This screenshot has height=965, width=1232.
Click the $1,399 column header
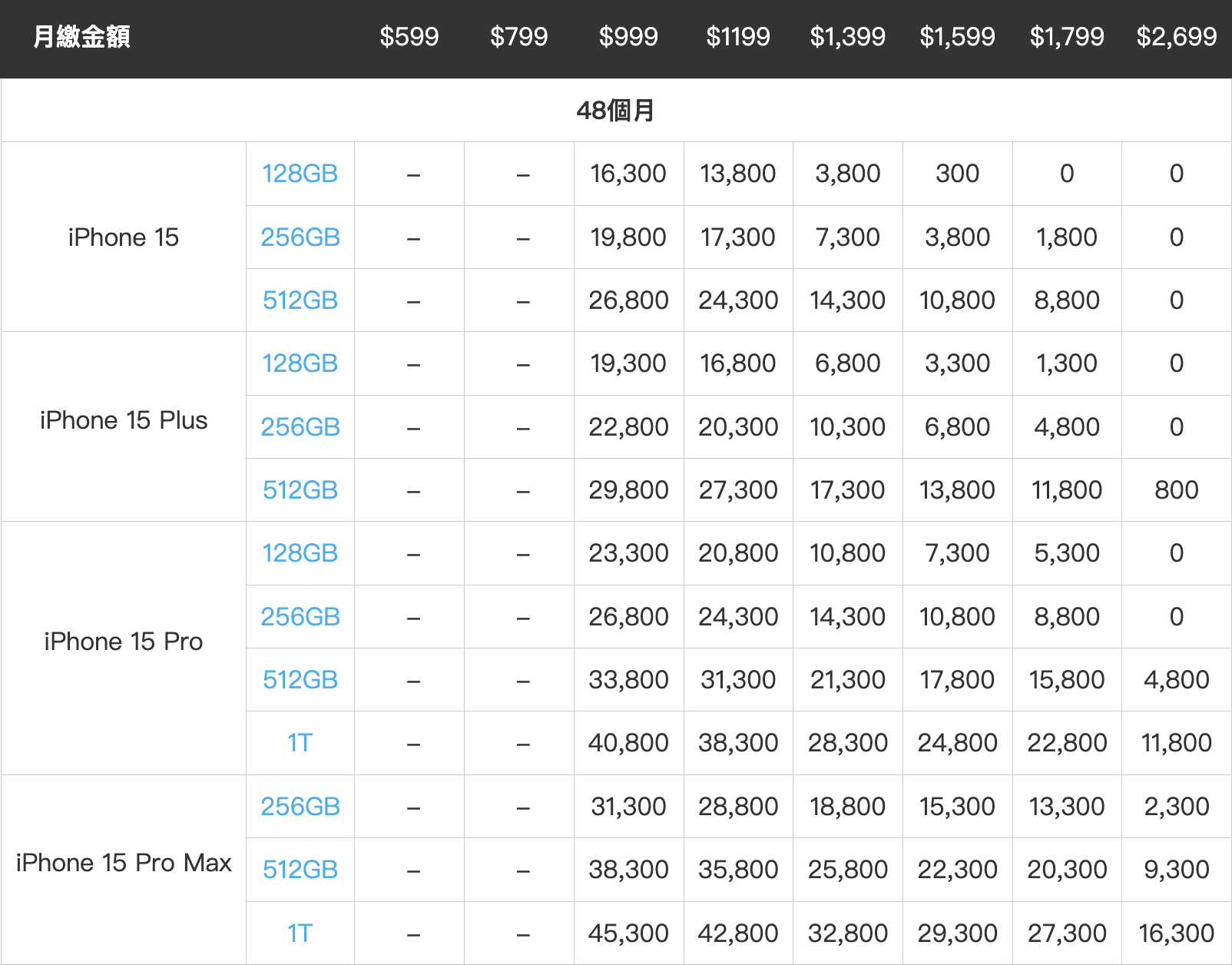847,37
